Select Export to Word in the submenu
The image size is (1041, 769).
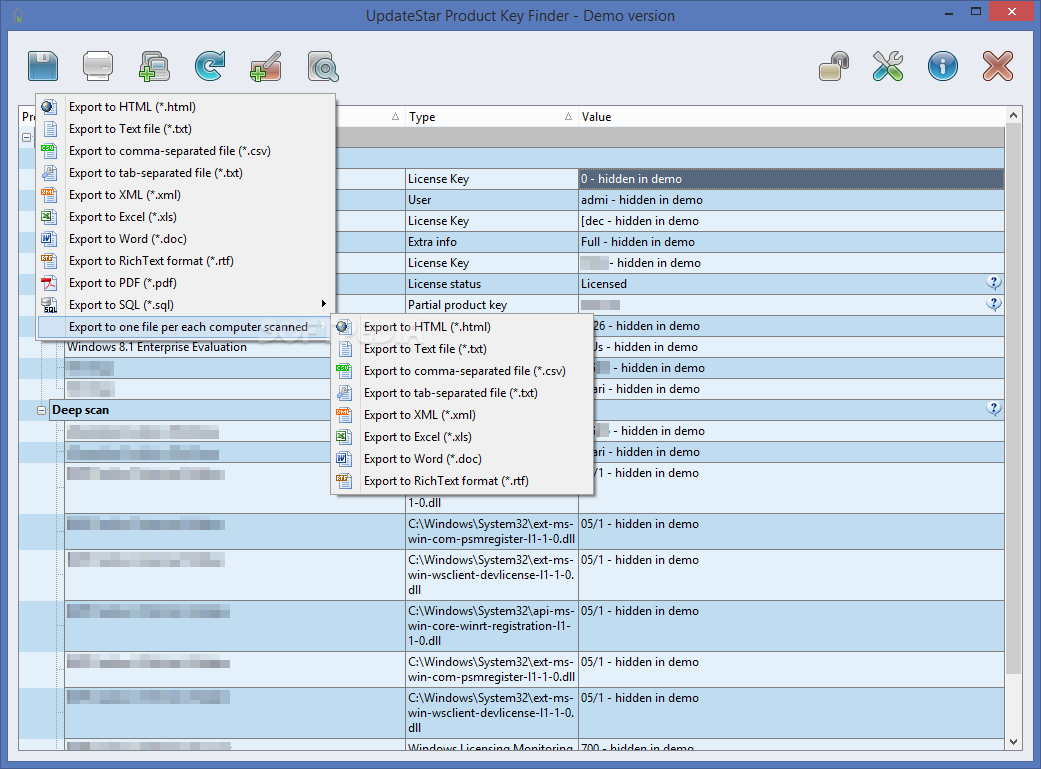pyautogui.click(x=461, y=459)
